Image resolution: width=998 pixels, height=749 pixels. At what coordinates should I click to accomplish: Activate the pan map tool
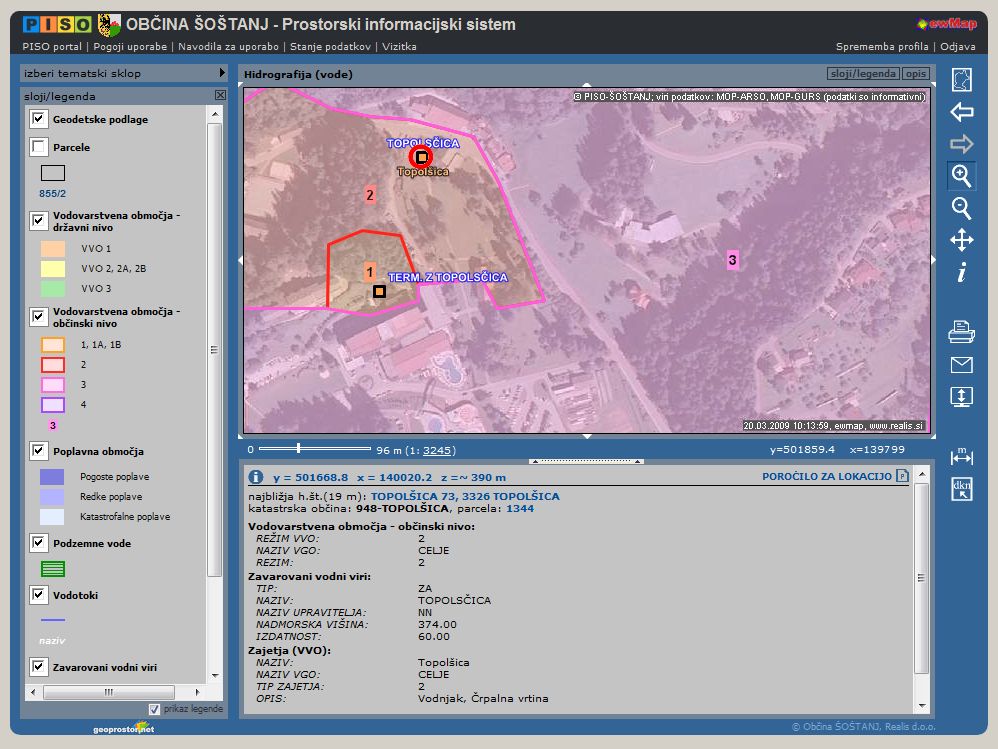pos(961,240)
